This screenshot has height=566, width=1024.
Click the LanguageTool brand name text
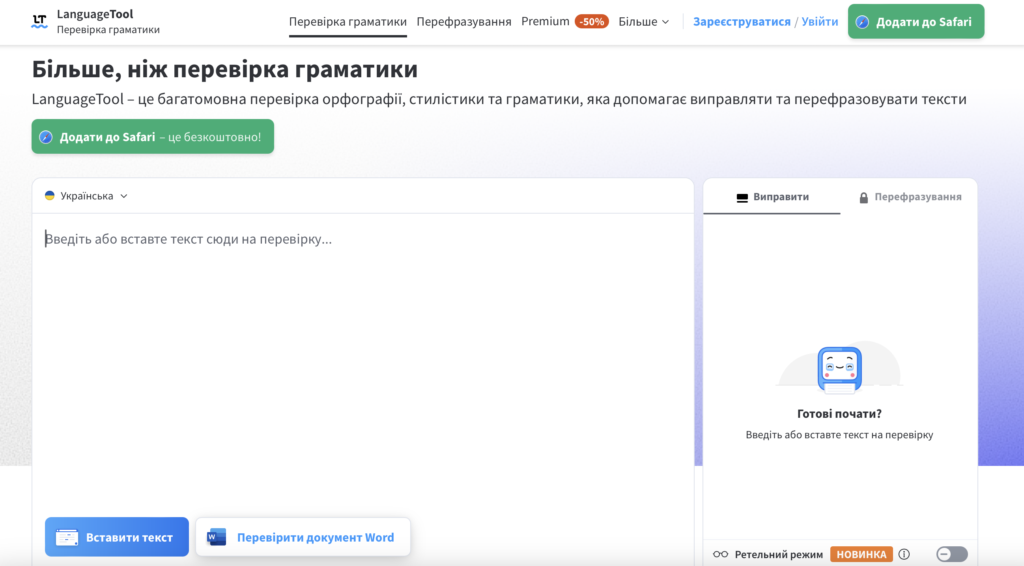coord(95,14)
